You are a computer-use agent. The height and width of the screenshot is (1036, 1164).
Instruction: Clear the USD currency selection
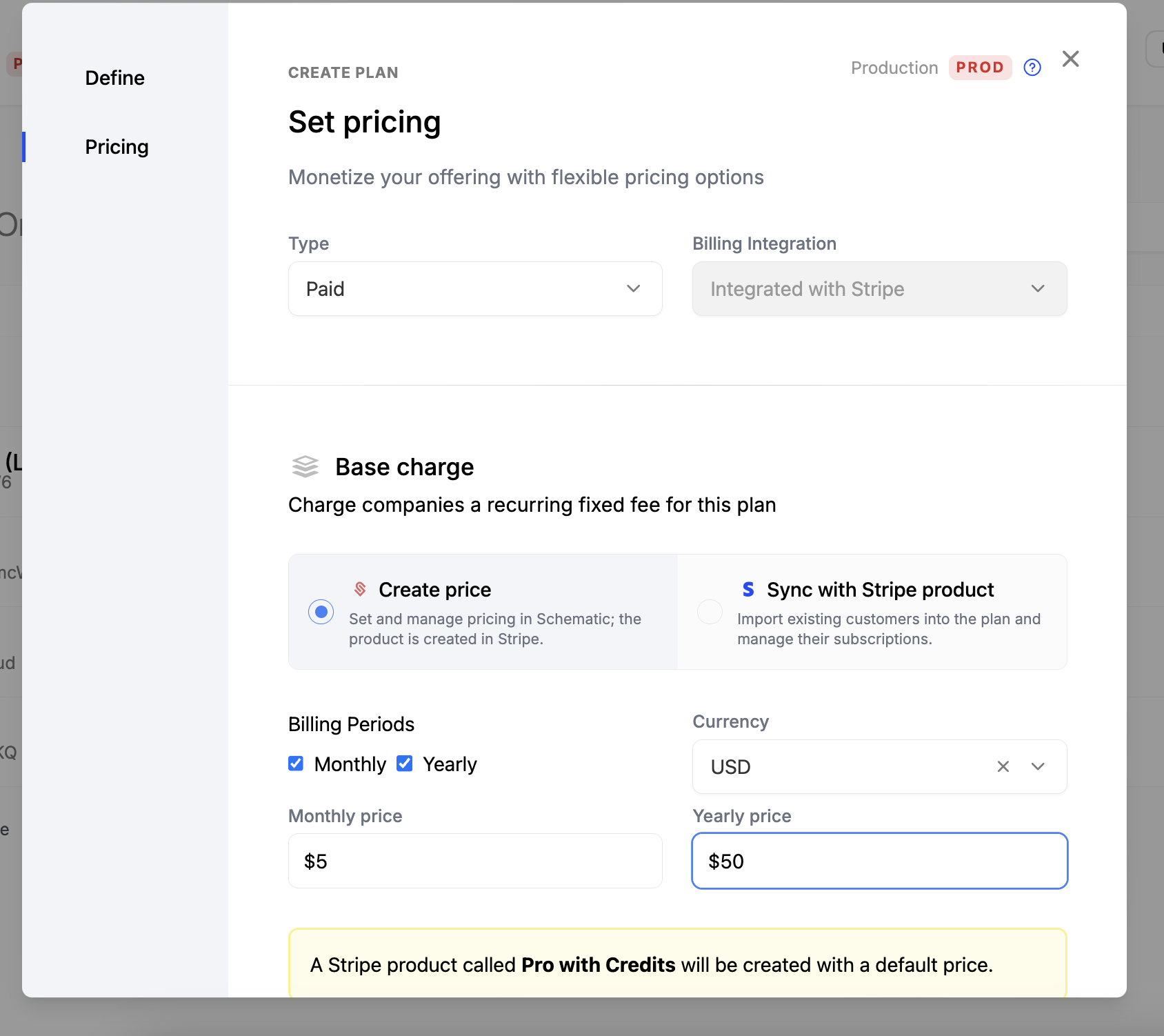(1003, 766)
